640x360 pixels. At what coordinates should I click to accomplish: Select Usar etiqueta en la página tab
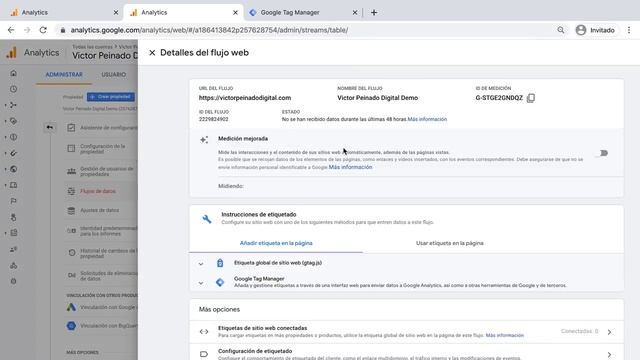coord(449,243)
